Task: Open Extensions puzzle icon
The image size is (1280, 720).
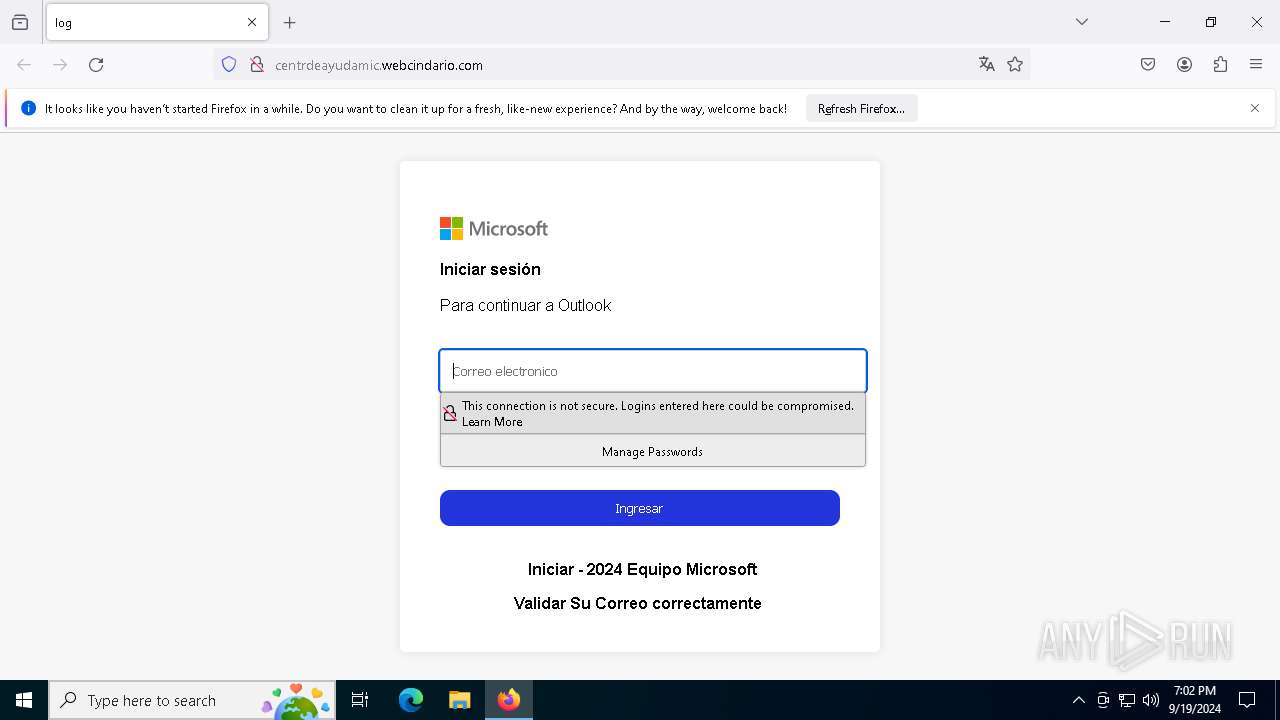Action: pos(1220,65)
